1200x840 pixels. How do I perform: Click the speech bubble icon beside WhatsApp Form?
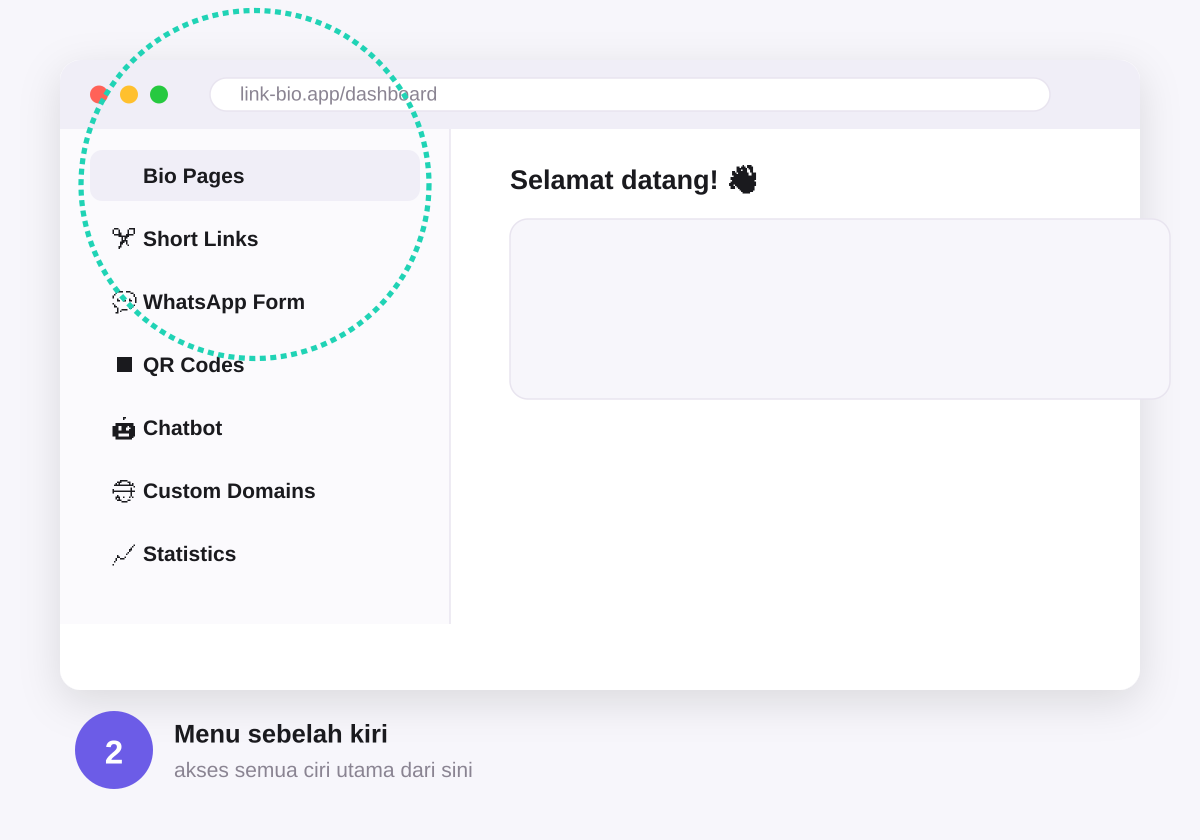click(x=124, y=302)
